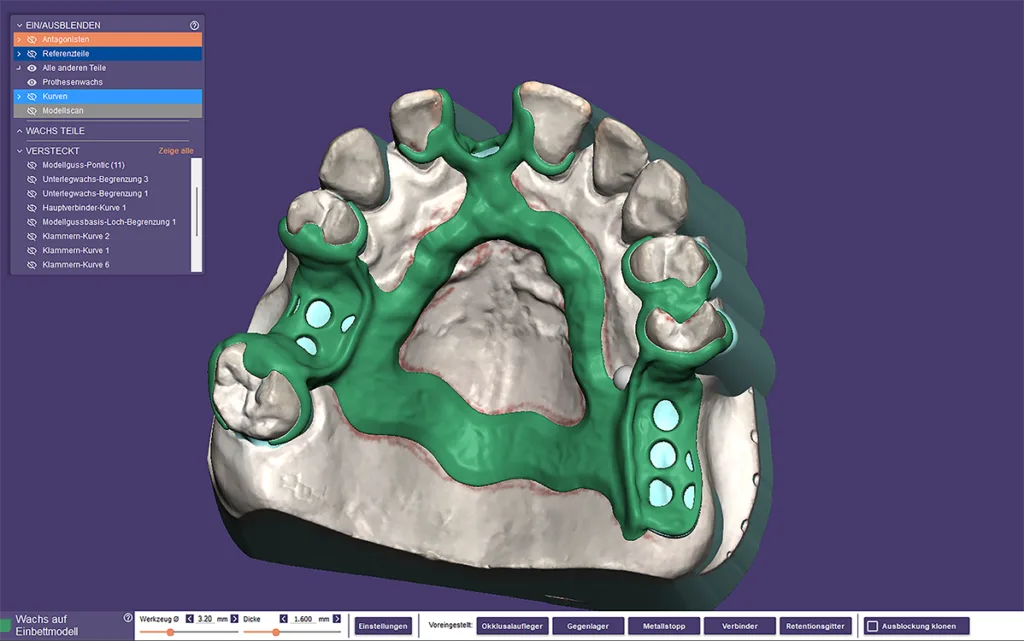Viewport: 1024px width, 641px height.
Task: Open Einstellungen
Action: point(383,626)
